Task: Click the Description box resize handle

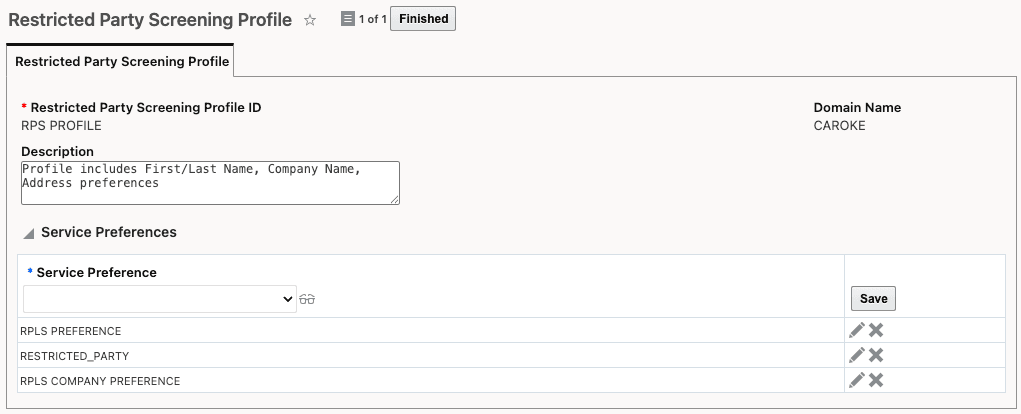Action: tap(395, 200)
